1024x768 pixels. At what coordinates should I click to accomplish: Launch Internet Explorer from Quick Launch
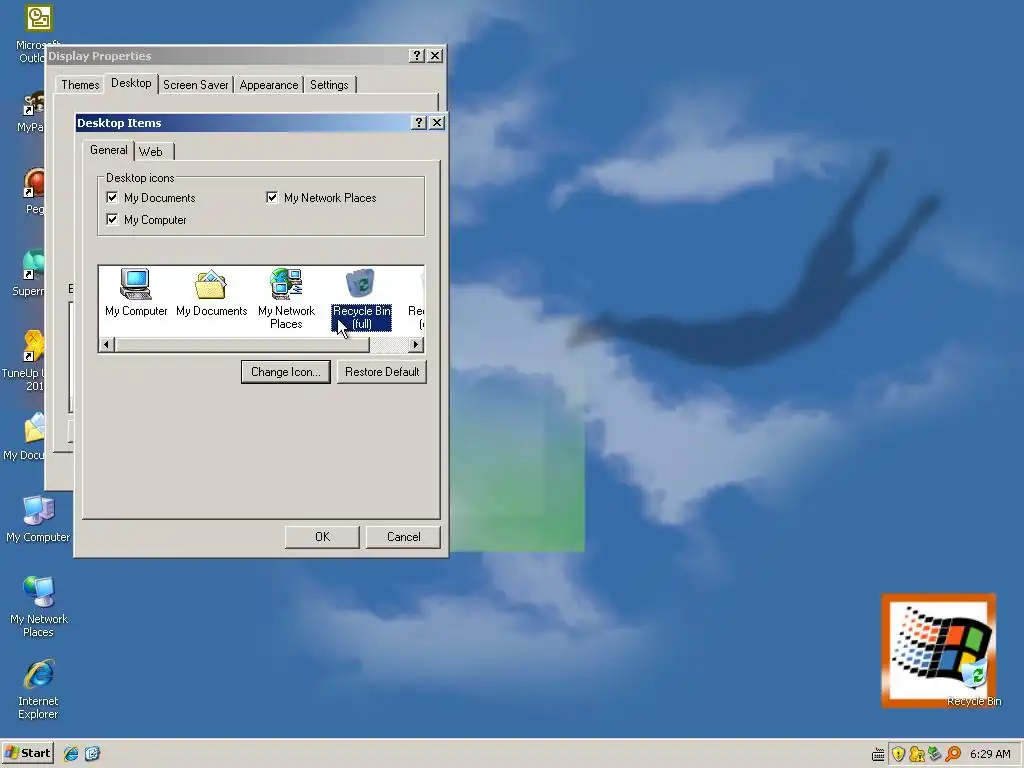tap(71, 754)
